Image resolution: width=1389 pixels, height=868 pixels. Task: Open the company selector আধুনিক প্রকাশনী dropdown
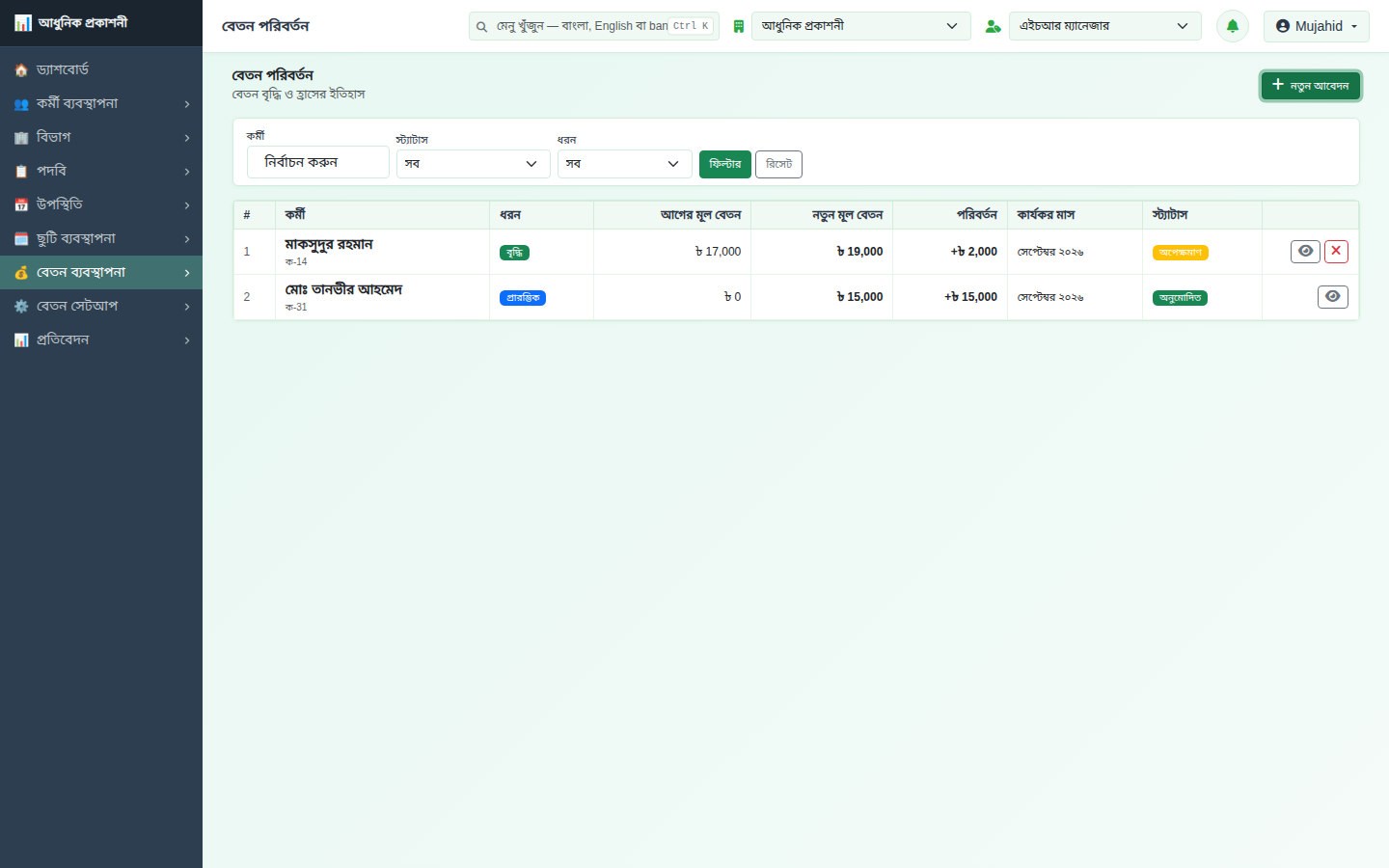click(x=860, y=26)
